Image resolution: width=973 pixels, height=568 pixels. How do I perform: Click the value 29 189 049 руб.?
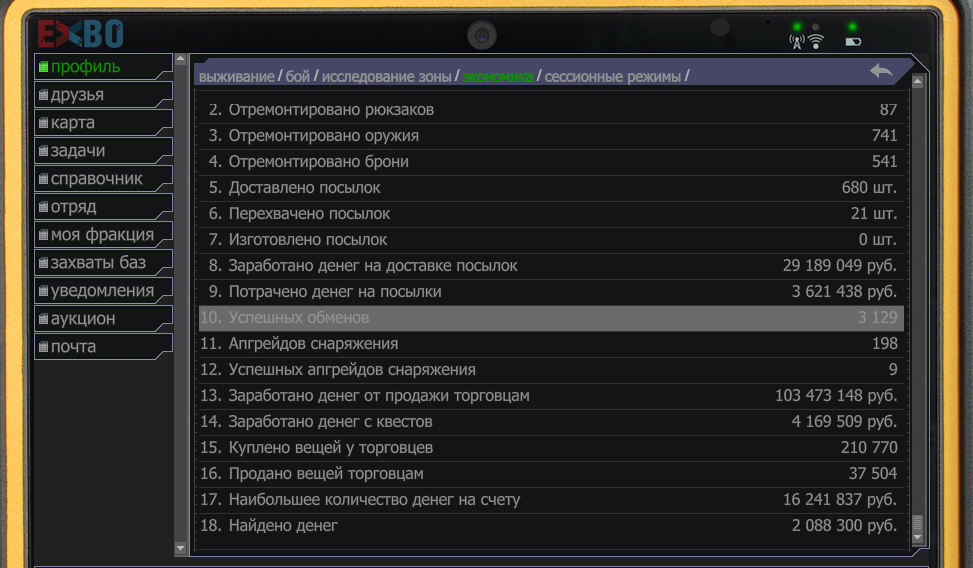click(x=840, y=266)
